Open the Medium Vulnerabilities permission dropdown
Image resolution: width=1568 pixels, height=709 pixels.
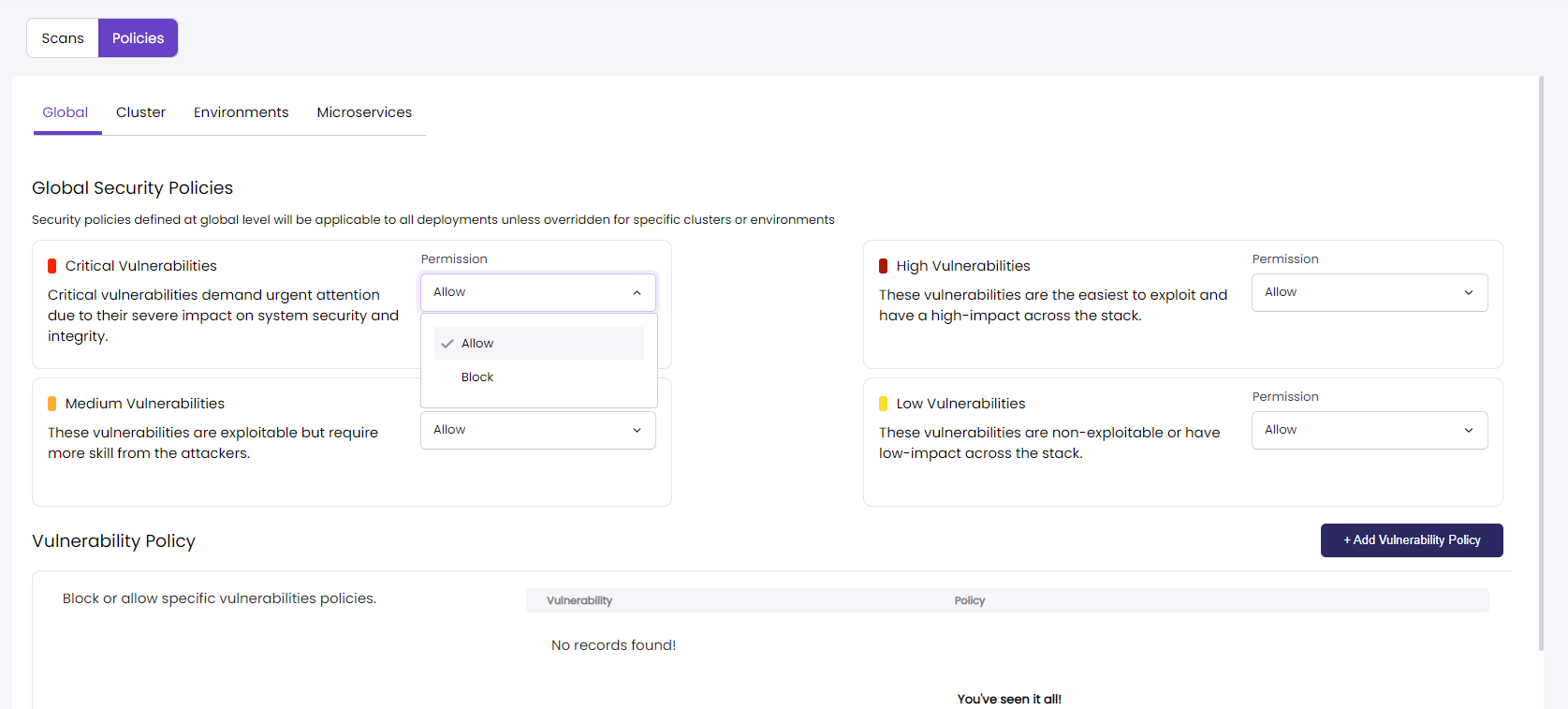coord(537,430)
